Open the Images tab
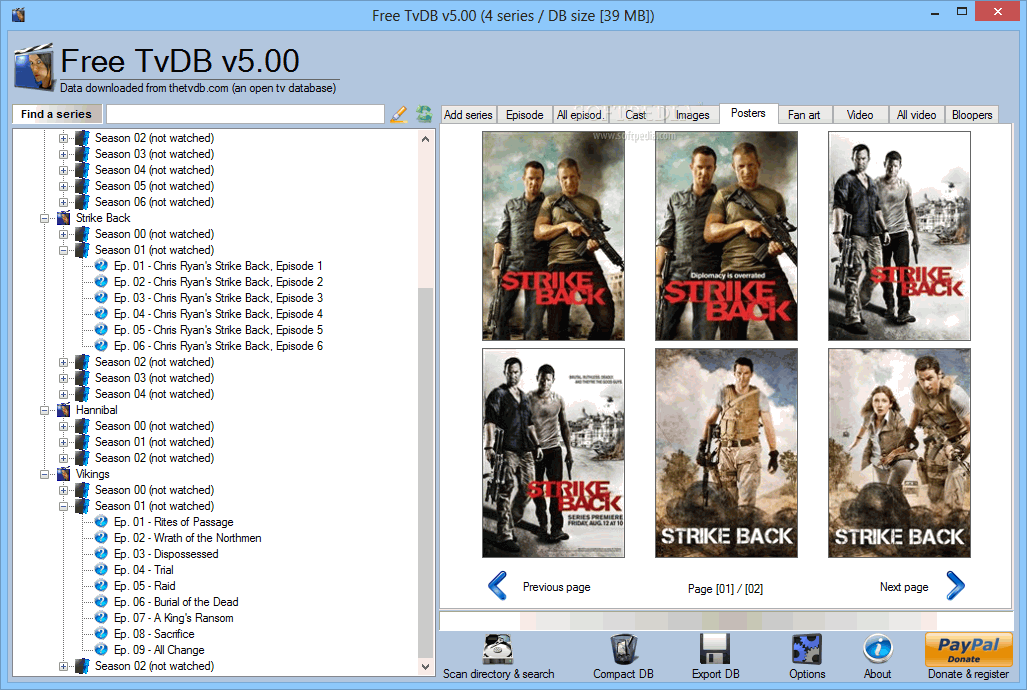Viewport: 1027px width, 690px height. coord(692,115)
